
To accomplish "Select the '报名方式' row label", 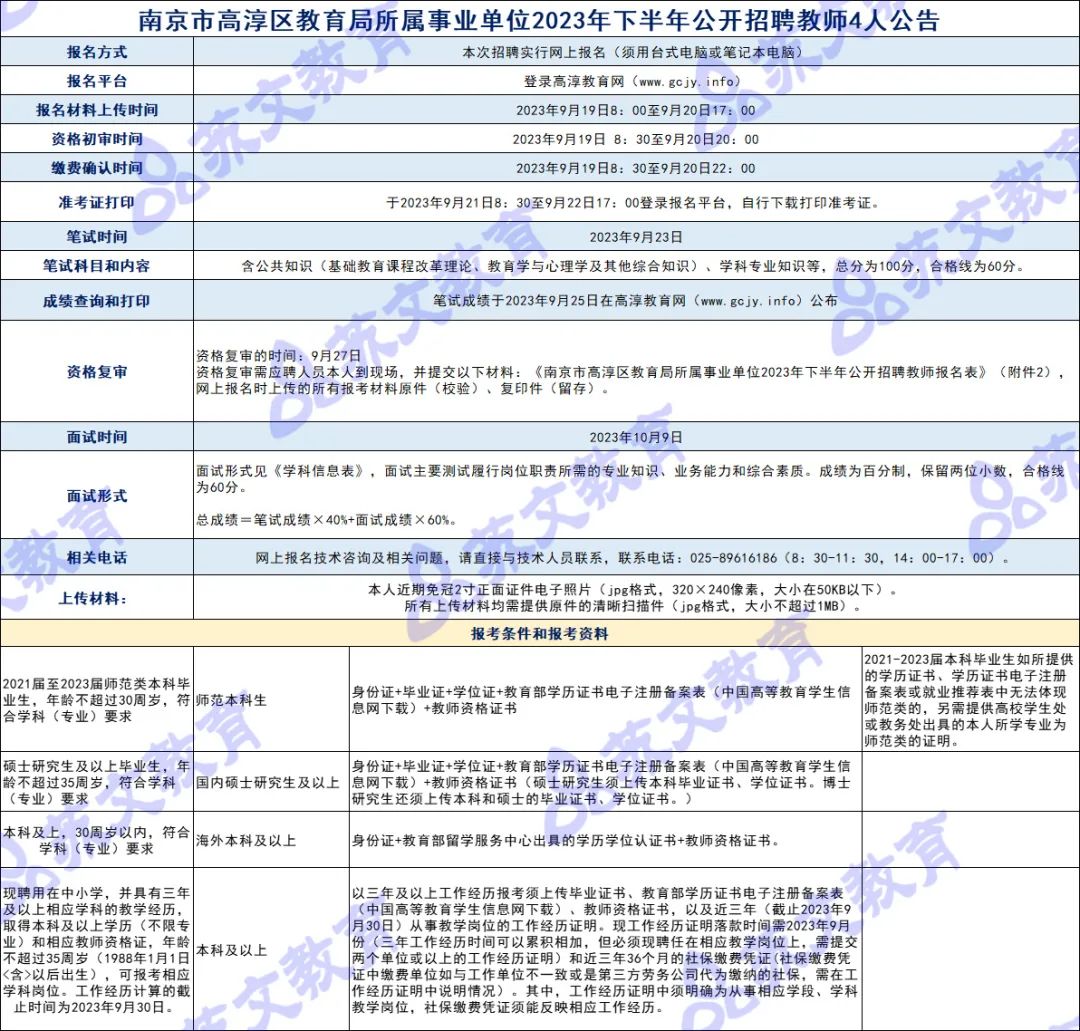I will (96, 52).
